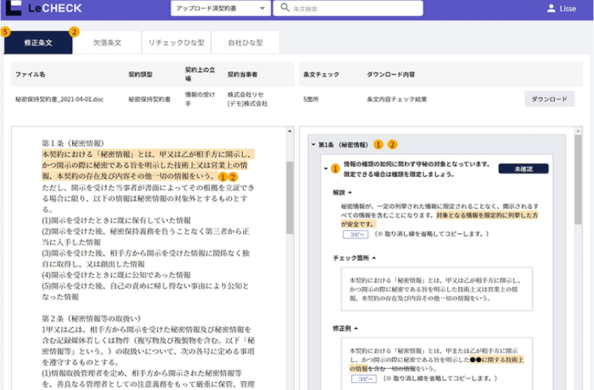Collapse the 第1条（秘密情報） section
The width and height of the screenshot is (594, 390).
tap(313, 145)
